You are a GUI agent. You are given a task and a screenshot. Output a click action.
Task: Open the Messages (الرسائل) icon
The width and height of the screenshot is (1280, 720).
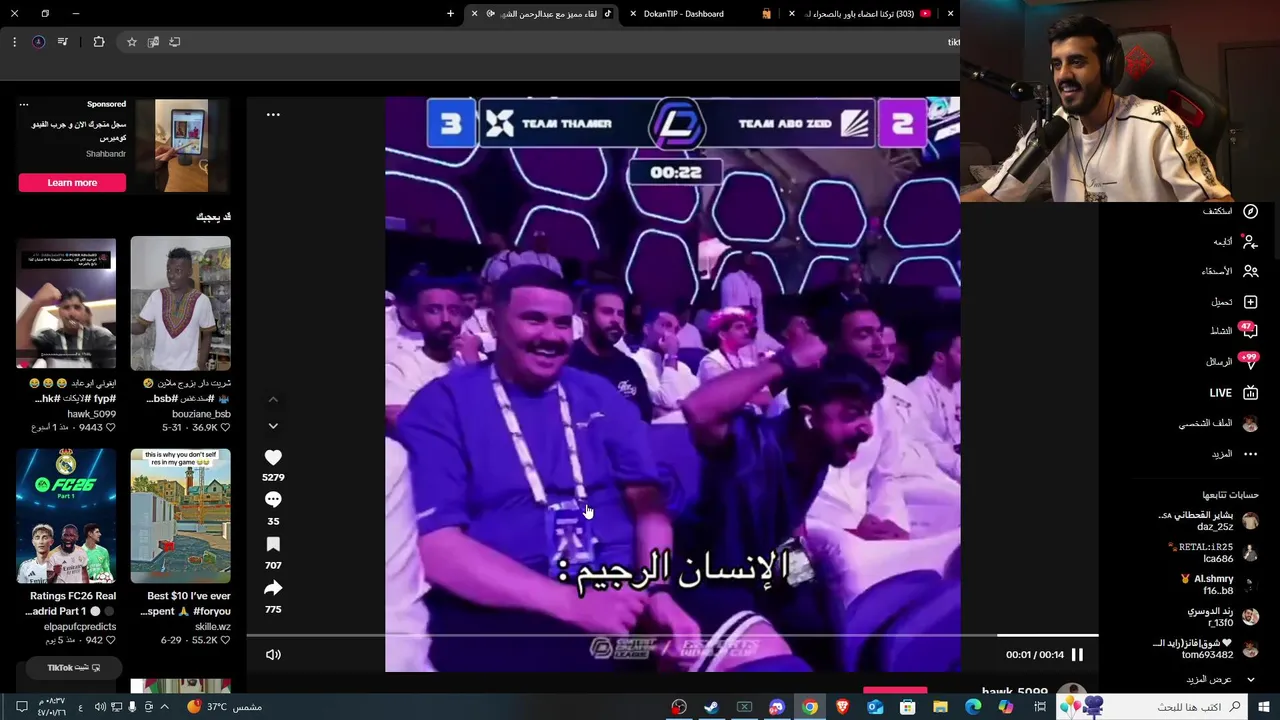[x=1248, y=361]
